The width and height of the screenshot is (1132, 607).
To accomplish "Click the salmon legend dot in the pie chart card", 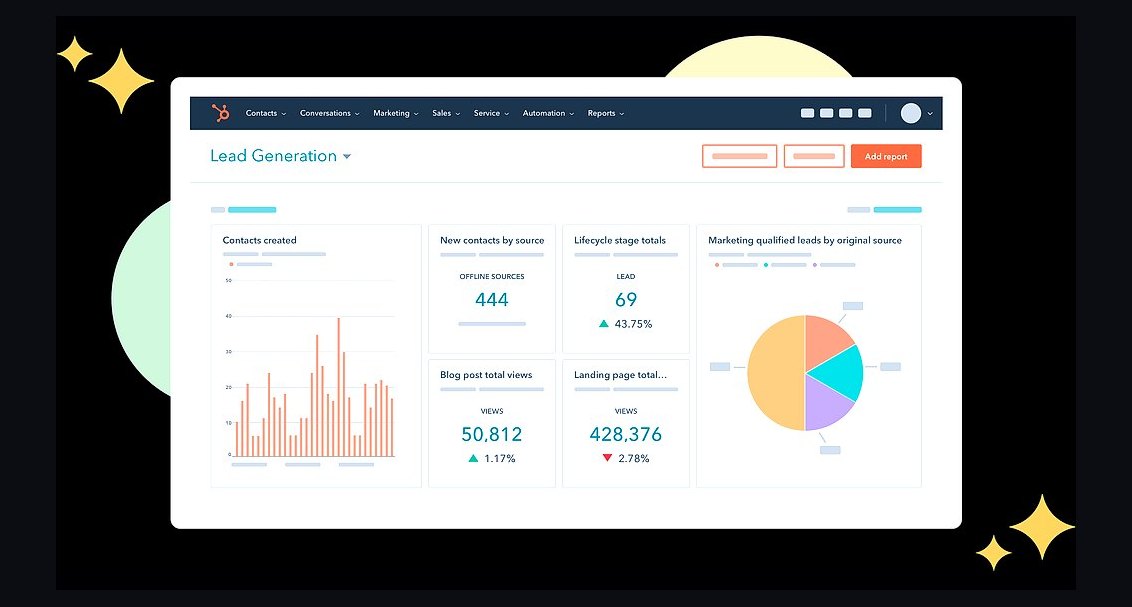I will tap(717, 265).
